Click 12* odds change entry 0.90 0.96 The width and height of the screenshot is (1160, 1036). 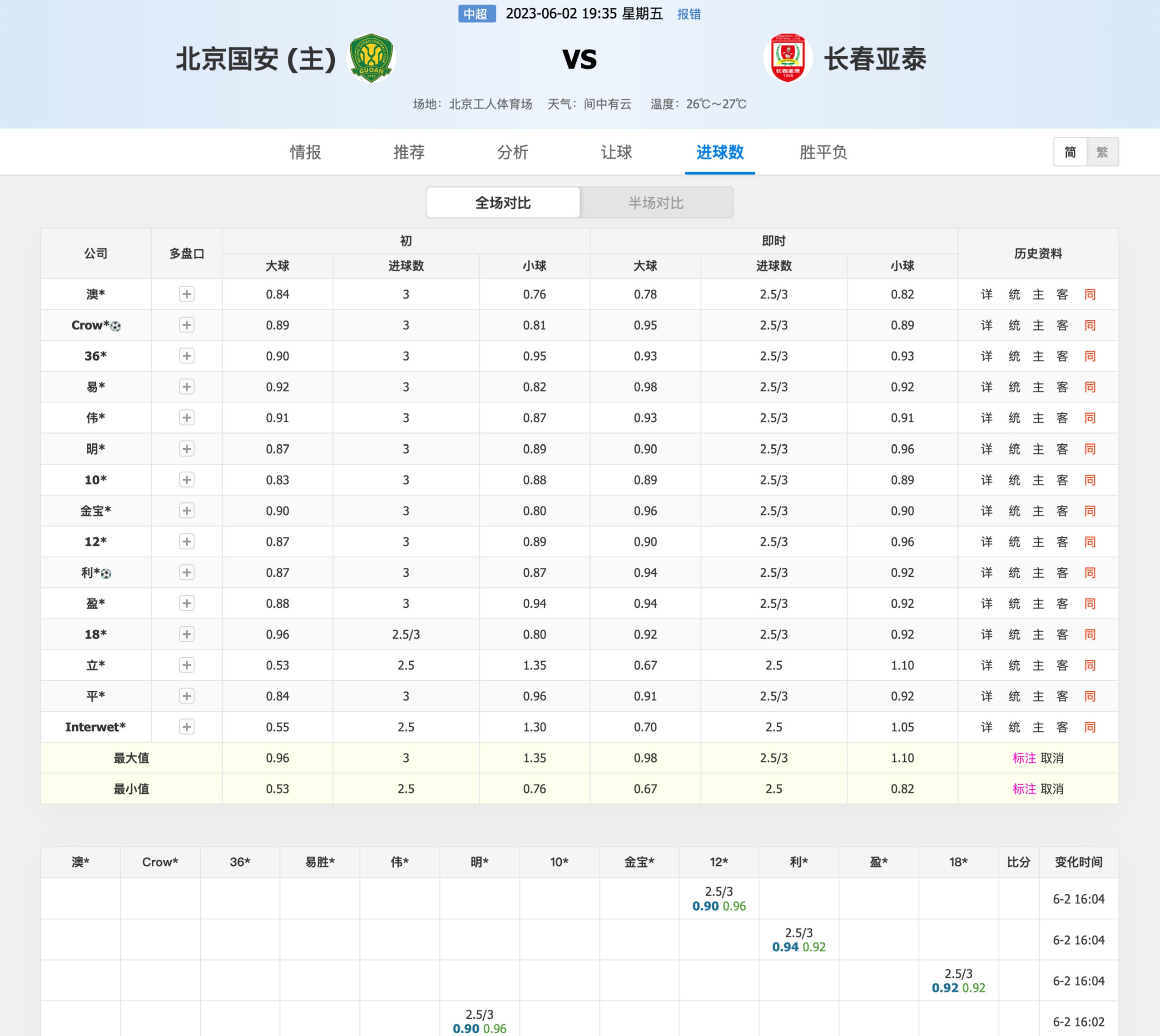pos(719,906)
